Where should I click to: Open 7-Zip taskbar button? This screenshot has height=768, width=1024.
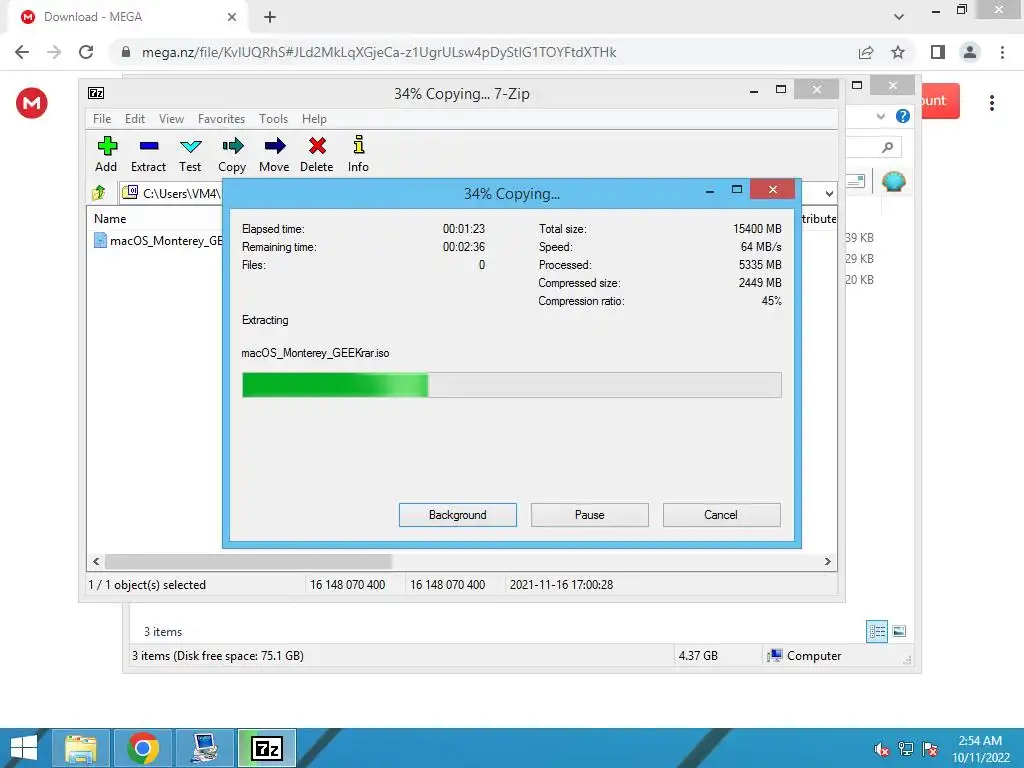(x=267, y=748)
